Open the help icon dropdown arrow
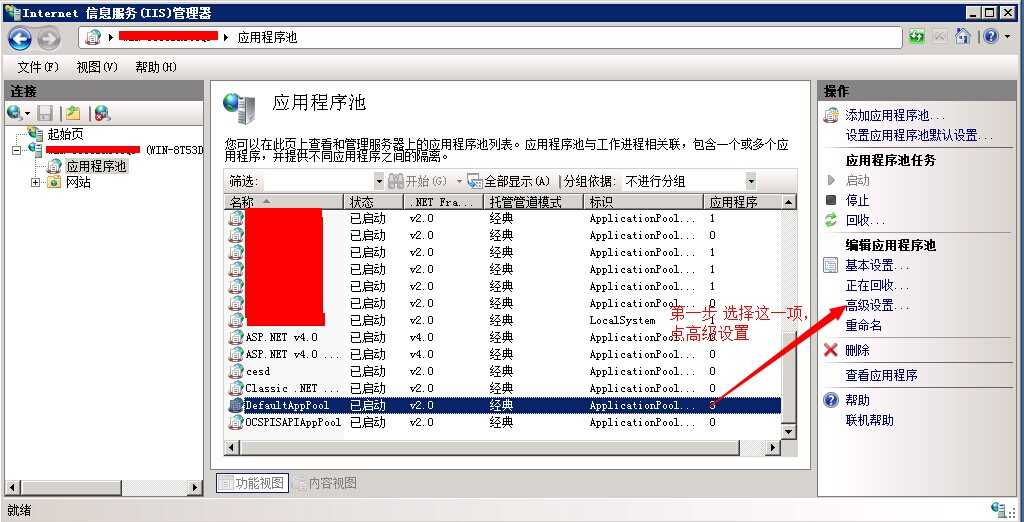 point(1008,37)
